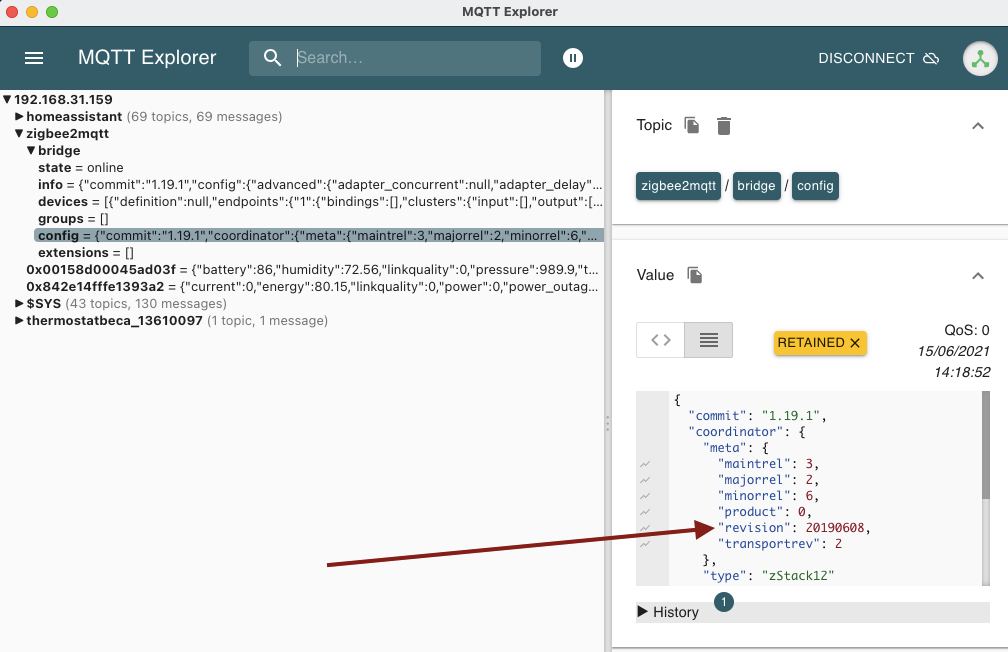Screen dimensions: 1008x652
Task: Copy the value to clipboard
Action: click(x=694, y=275)
